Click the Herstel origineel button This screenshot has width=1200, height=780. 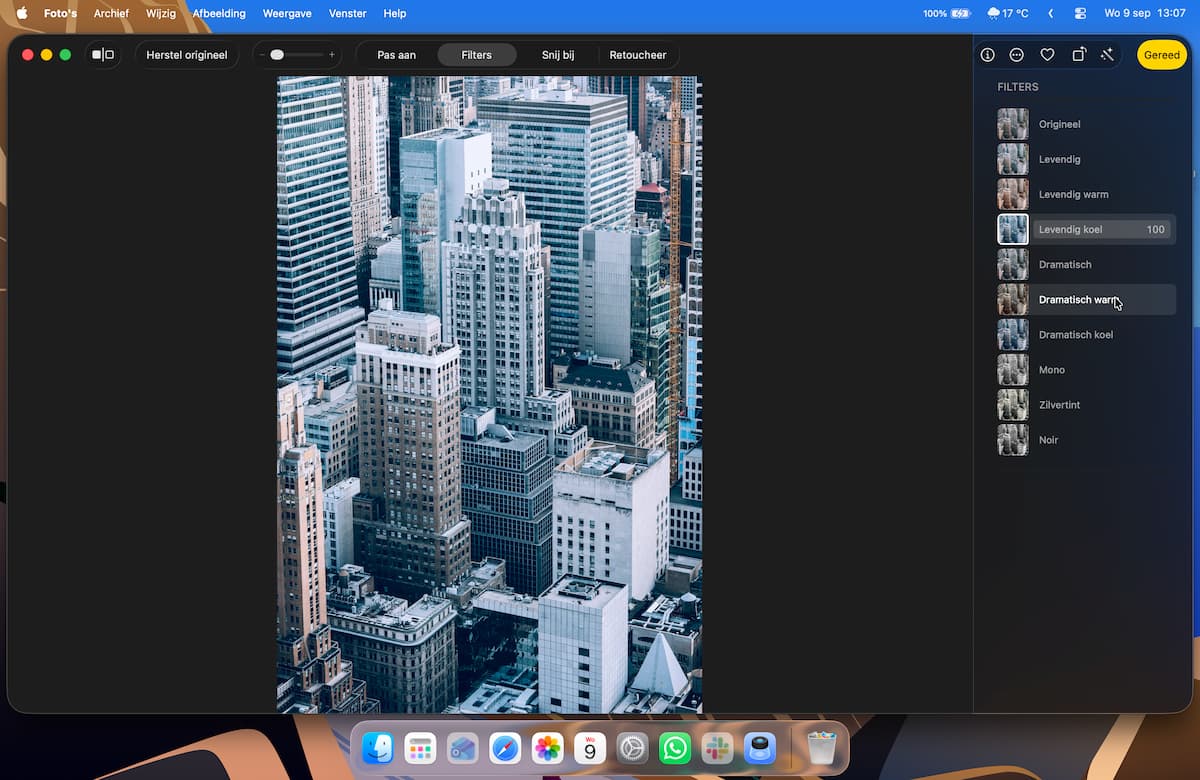[187, 55]
